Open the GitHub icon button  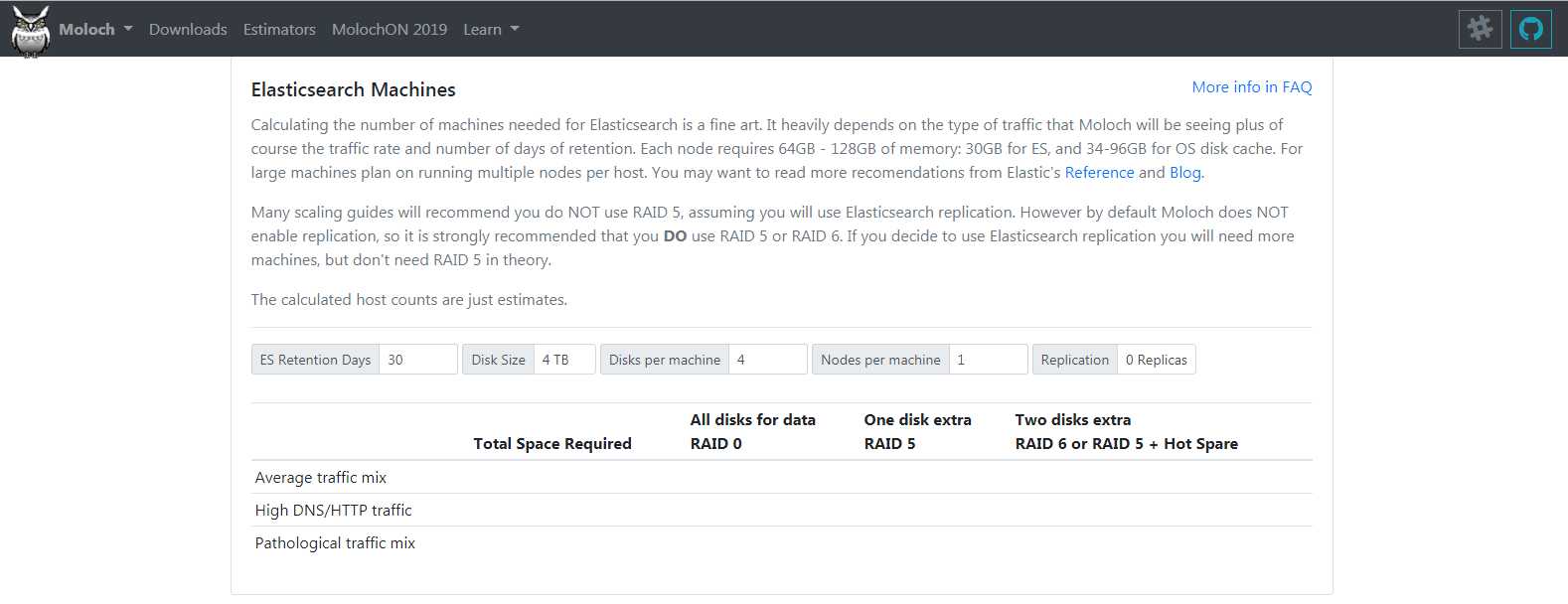tap(1531, 29)
